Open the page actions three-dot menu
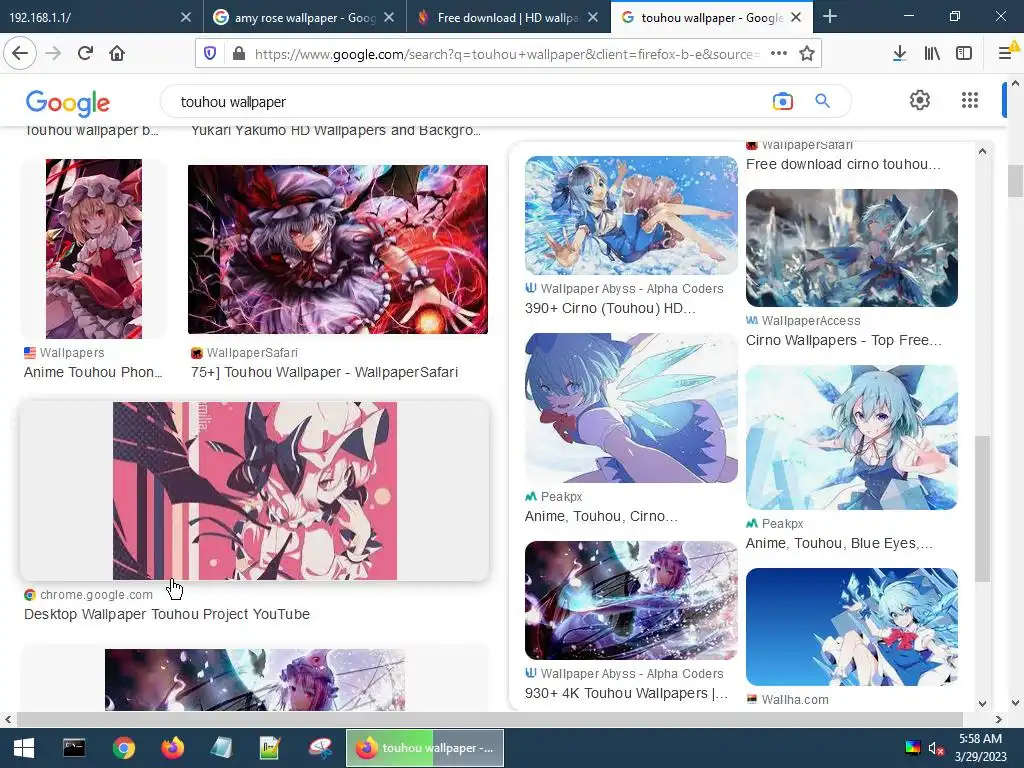 tap(778, 54)
